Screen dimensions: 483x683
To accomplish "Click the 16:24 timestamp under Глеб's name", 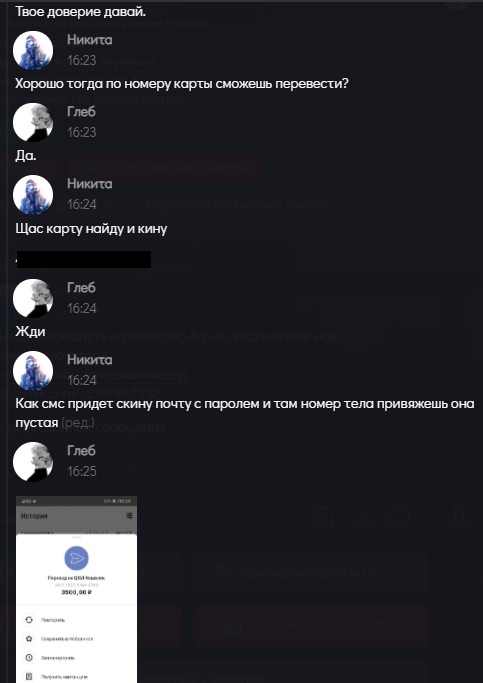I will point(81,308).
